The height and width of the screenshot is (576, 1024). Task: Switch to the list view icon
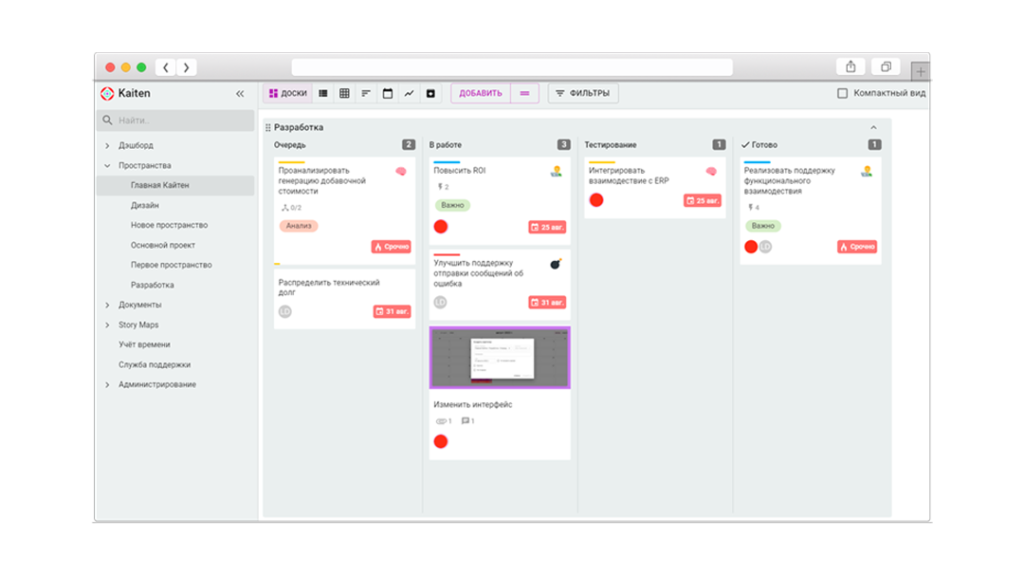click(323, 94)
